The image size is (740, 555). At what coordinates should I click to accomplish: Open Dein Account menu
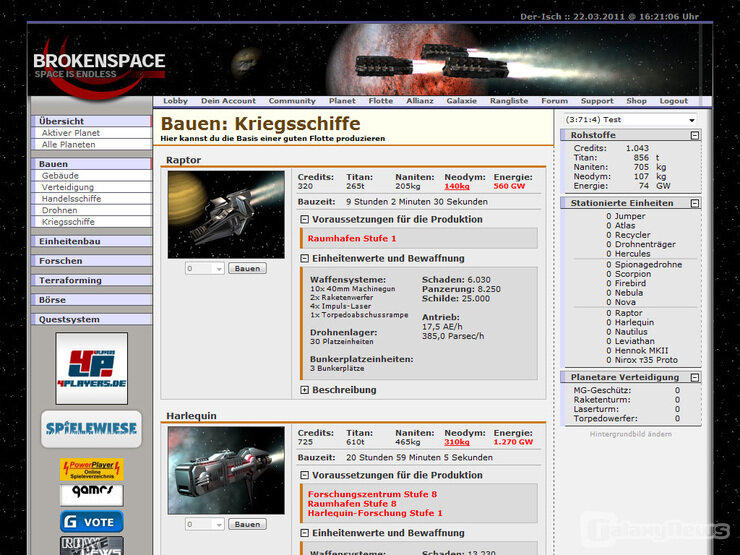point(228,101)
